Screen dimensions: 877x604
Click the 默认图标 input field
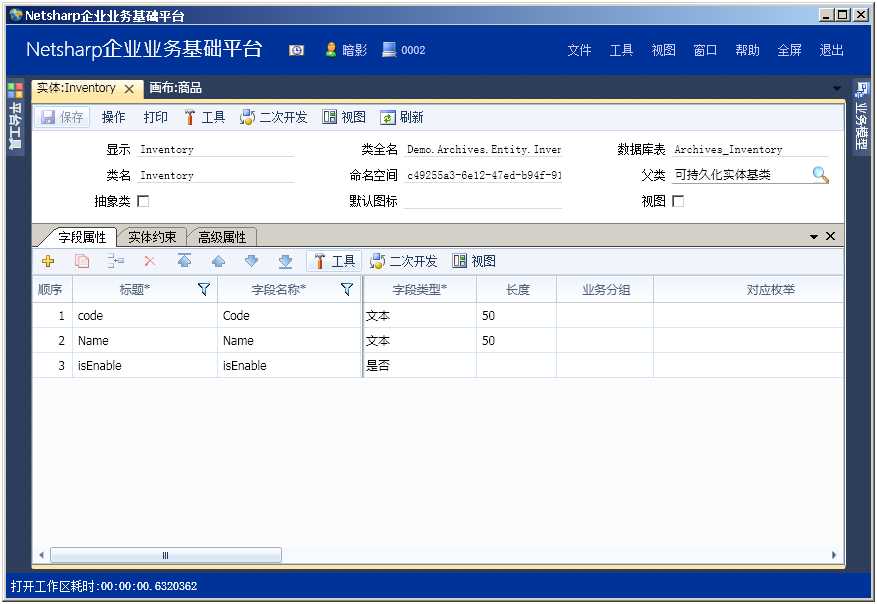pyautogui.click(x=483, y=201)
